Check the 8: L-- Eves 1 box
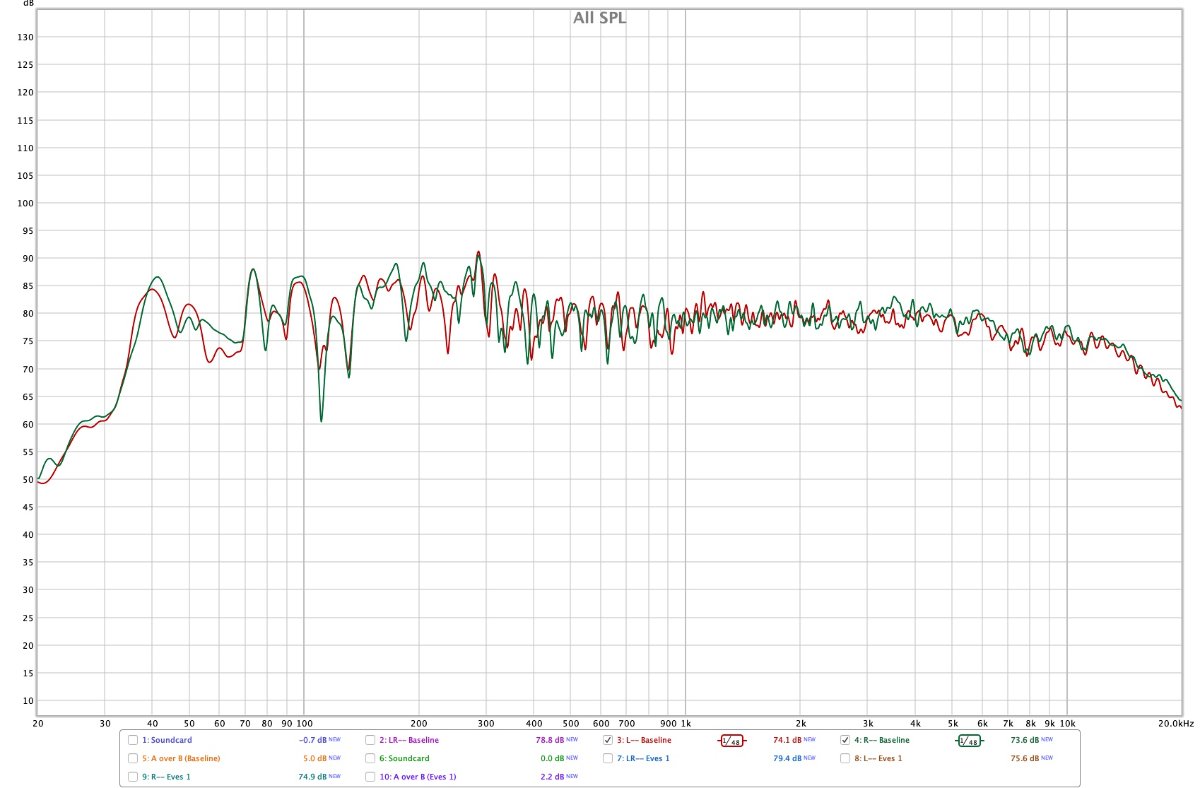This screenshot has width=1200, height=788. coord(845,759)
